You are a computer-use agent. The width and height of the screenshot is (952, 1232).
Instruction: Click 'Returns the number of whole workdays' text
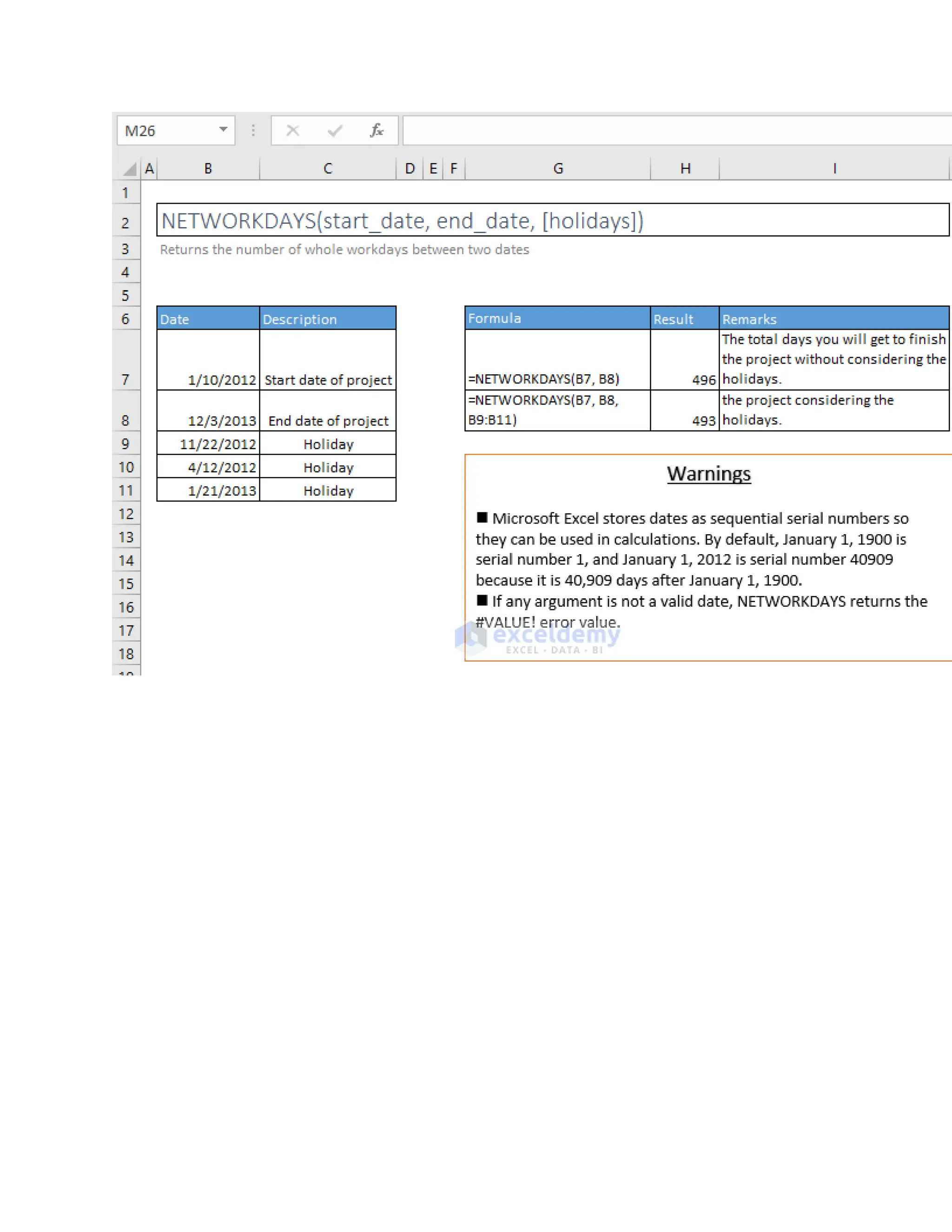[x=344, y=249]
